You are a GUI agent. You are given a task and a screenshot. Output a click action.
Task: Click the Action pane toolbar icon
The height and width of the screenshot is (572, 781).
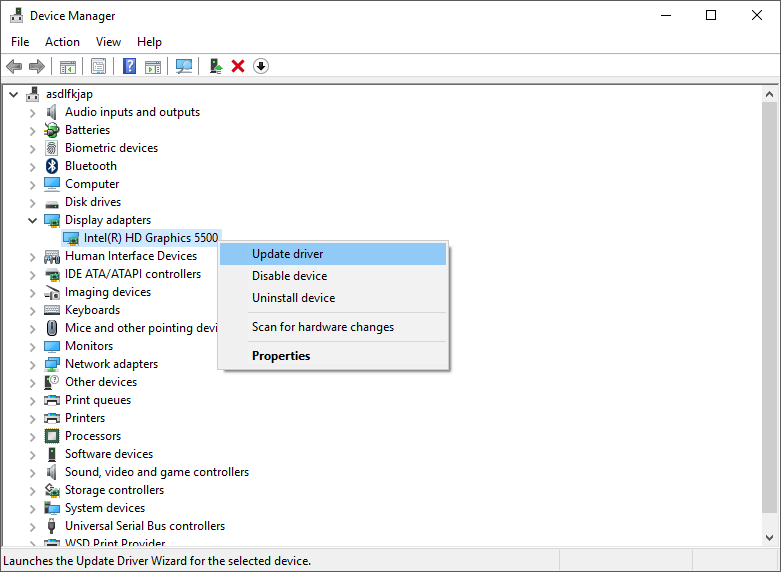pos(153,66)
